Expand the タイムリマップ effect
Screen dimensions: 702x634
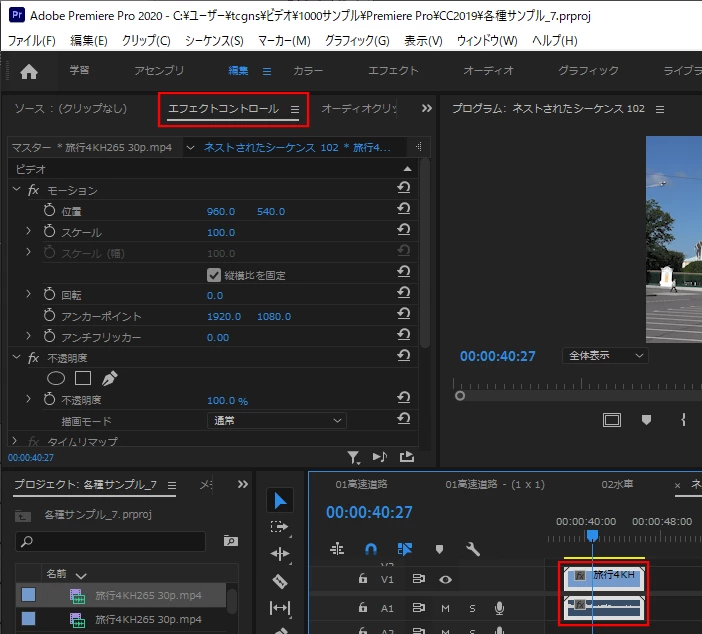pos(15,441)
